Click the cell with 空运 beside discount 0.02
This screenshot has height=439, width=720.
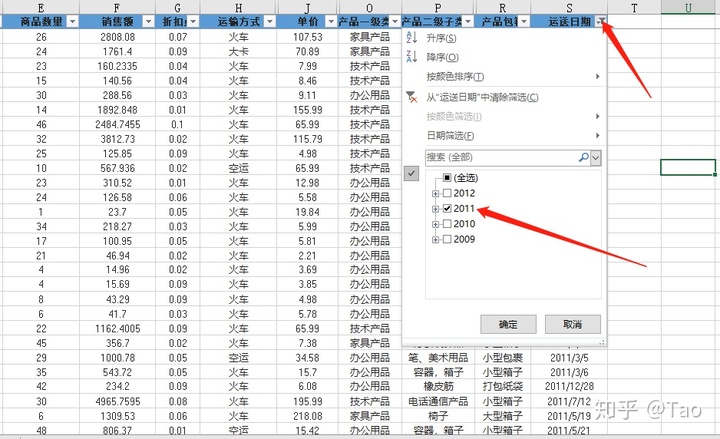point(238,168)
